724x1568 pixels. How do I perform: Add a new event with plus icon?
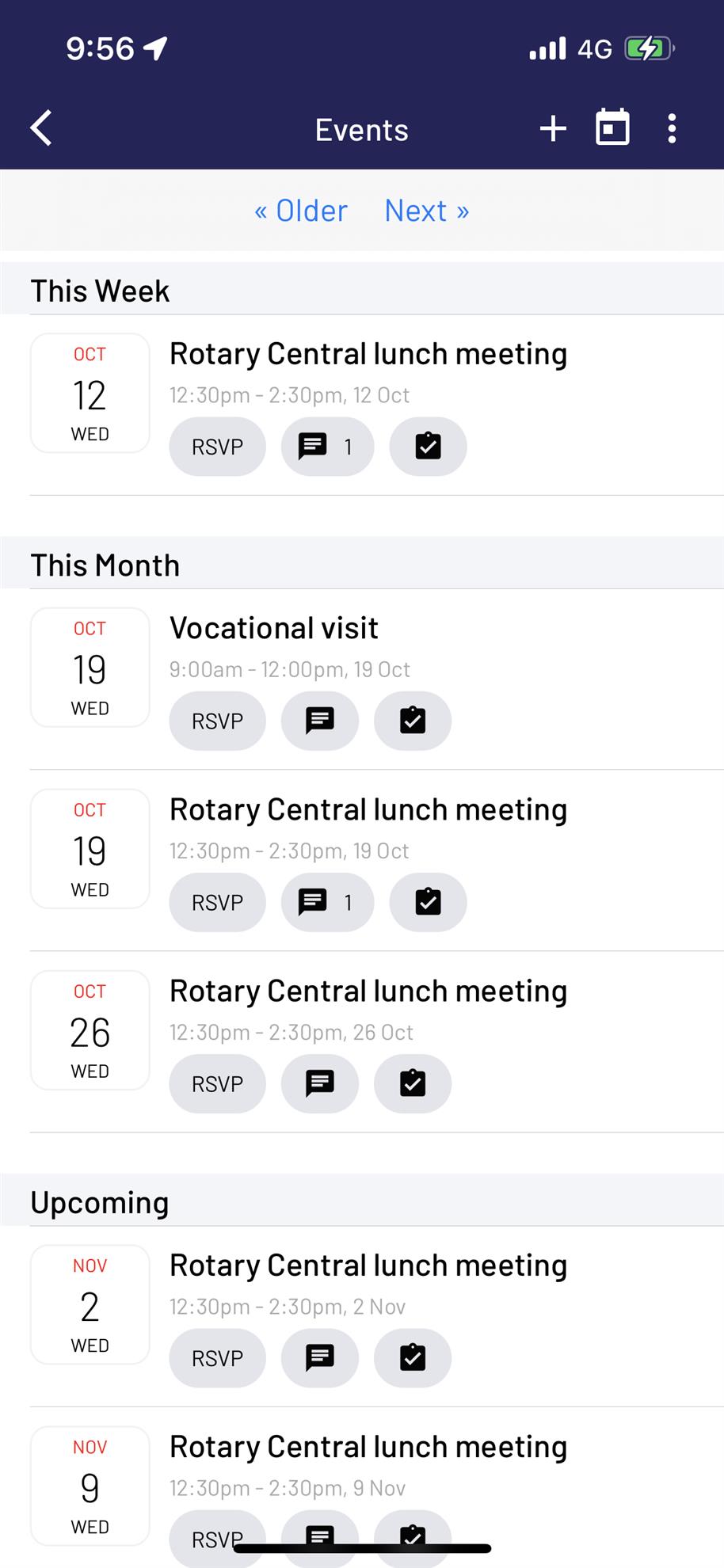[x=553, y=128]
